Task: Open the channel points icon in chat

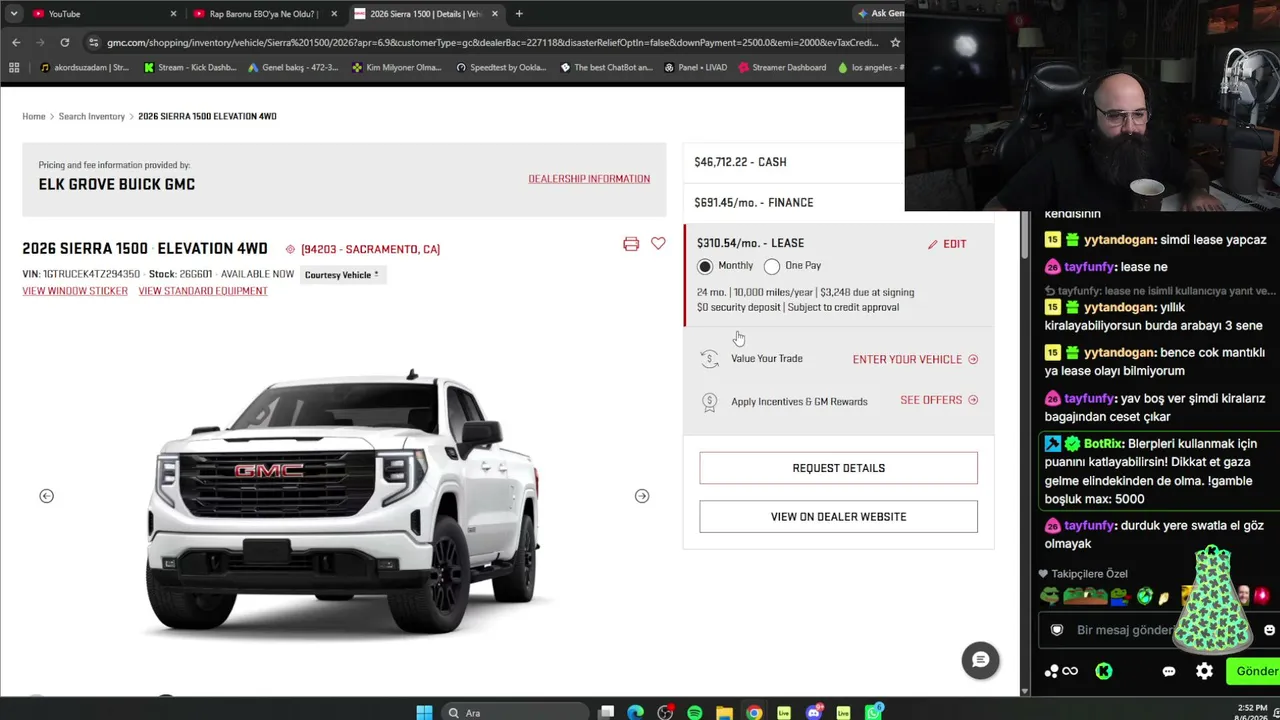Action: (x=1061, y=672)
